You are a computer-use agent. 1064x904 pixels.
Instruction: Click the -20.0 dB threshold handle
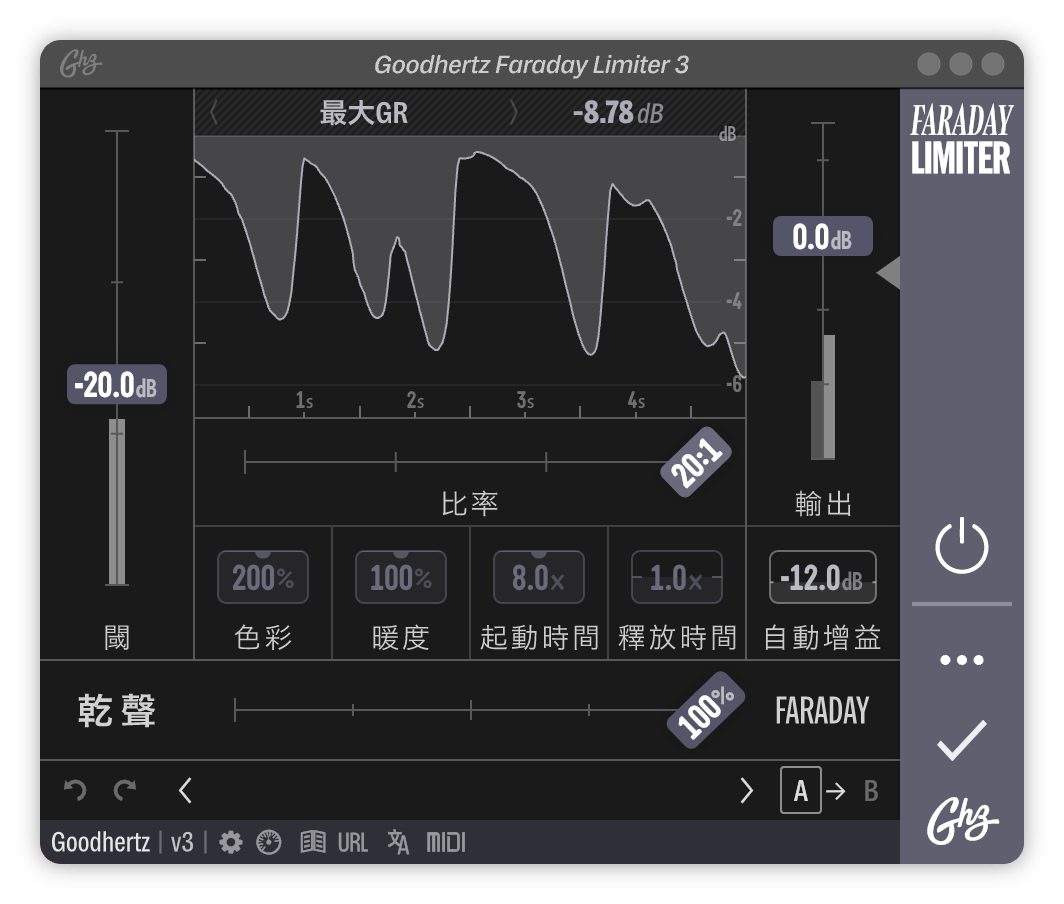117,385
